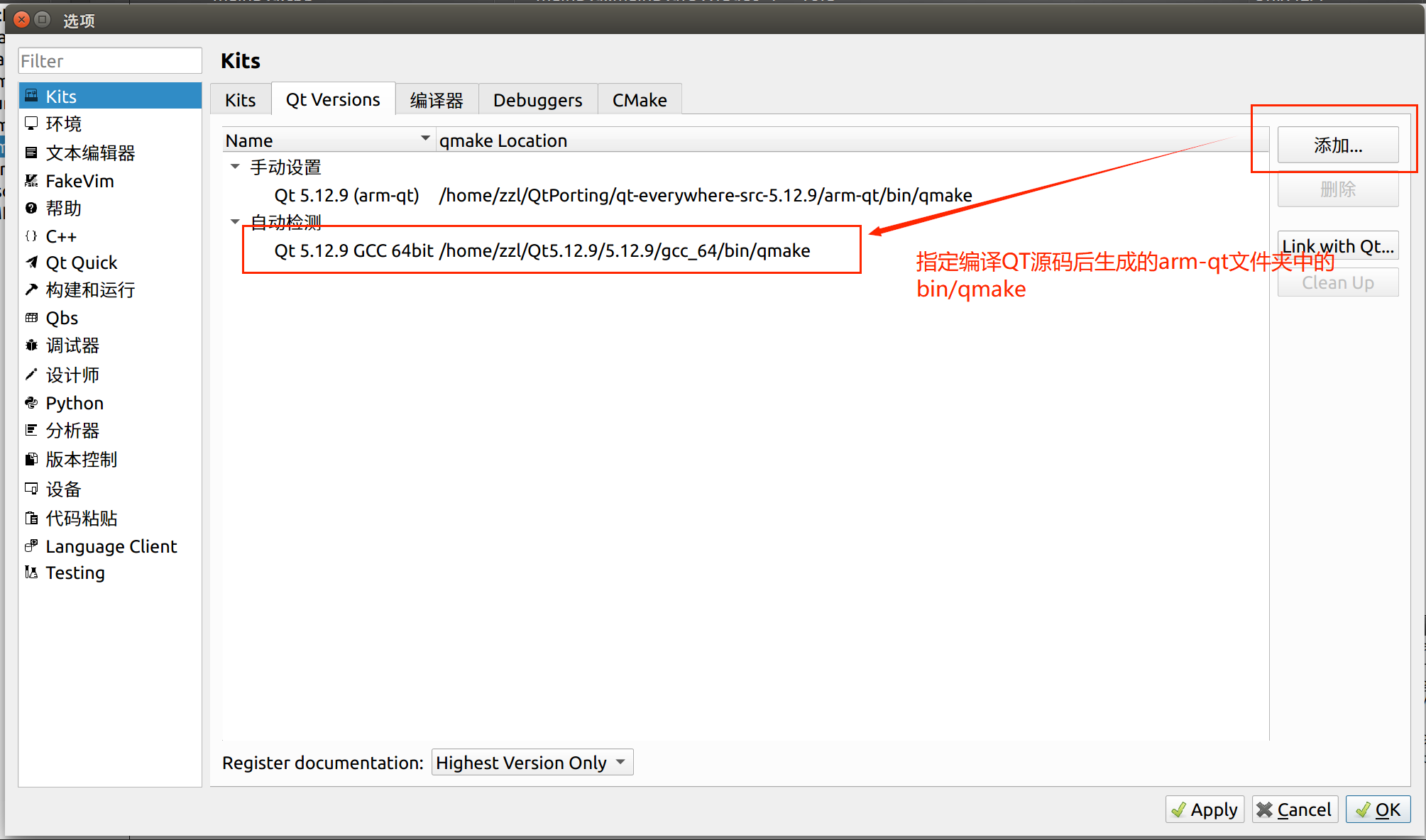The width and height of the screenshot is (1426, 840).
Task: Click Name column sort arrow
Action: point(425,138)
